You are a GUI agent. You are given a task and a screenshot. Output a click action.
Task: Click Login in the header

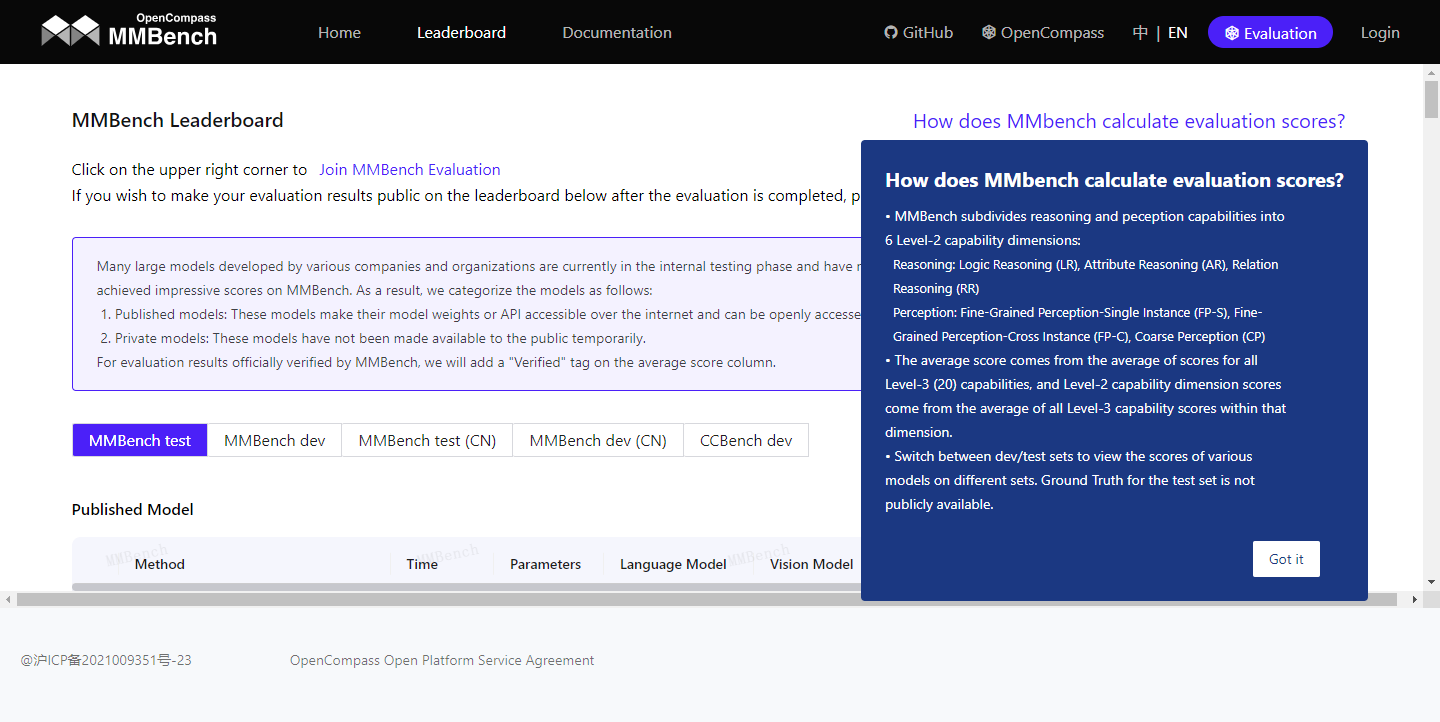click(1380, 32)
